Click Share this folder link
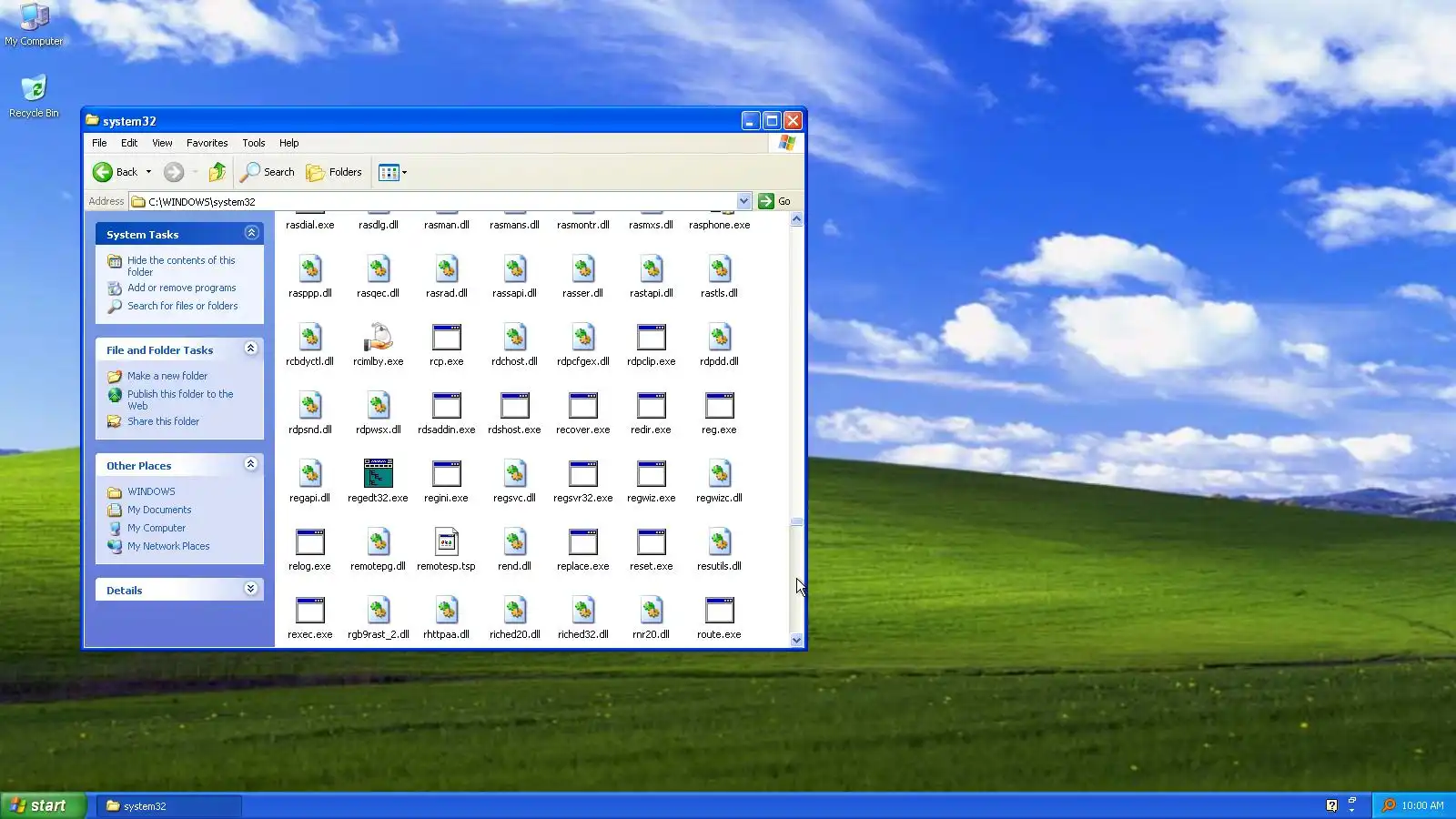1456x819 pixels. point(163,421)
